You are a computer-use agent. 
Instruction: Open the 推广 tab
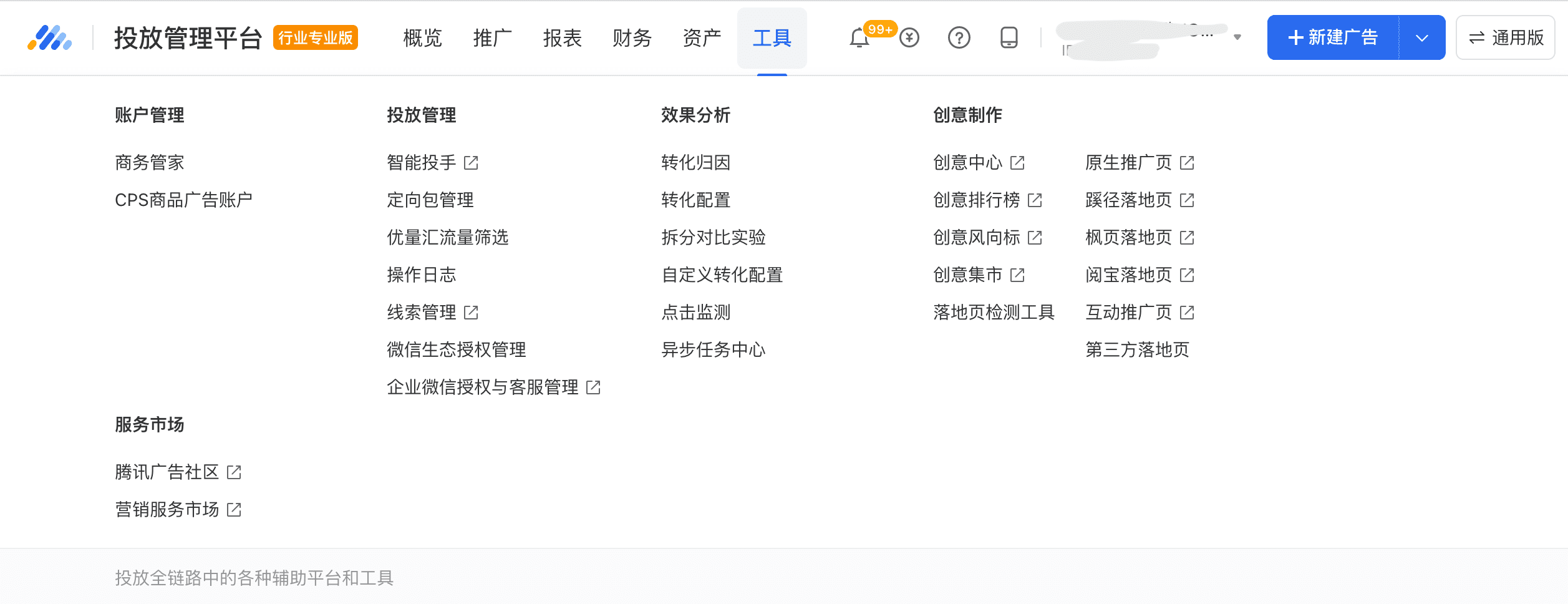point(492,38)
